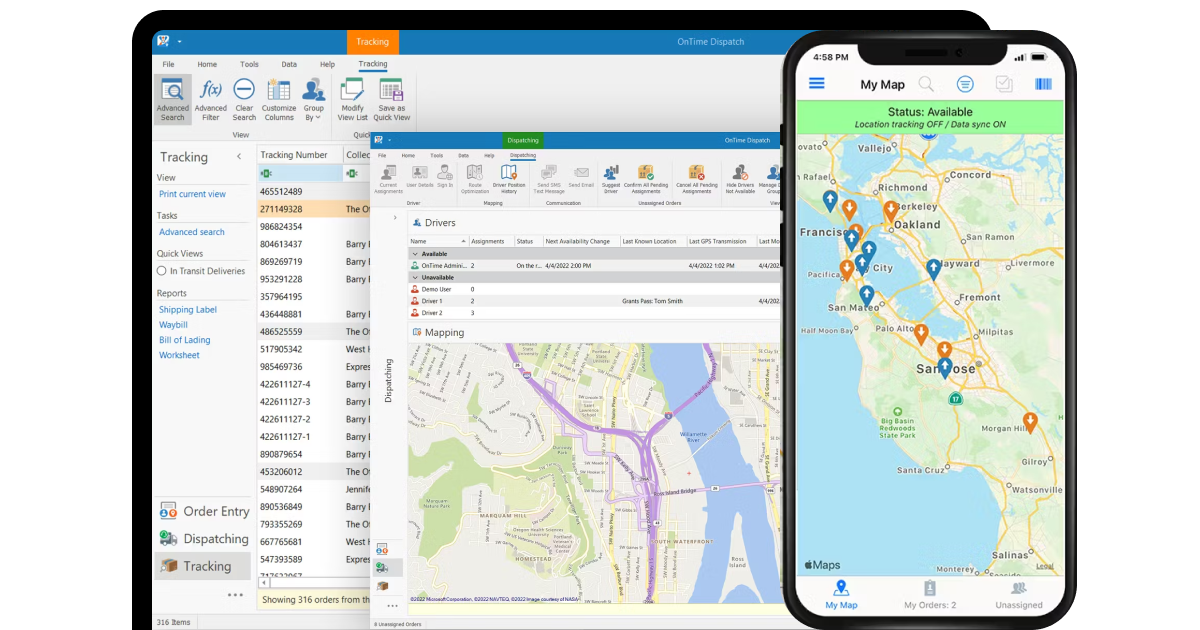
Task: Click Hide Drivers Not Available icon
Action: (x=740, y=178)
